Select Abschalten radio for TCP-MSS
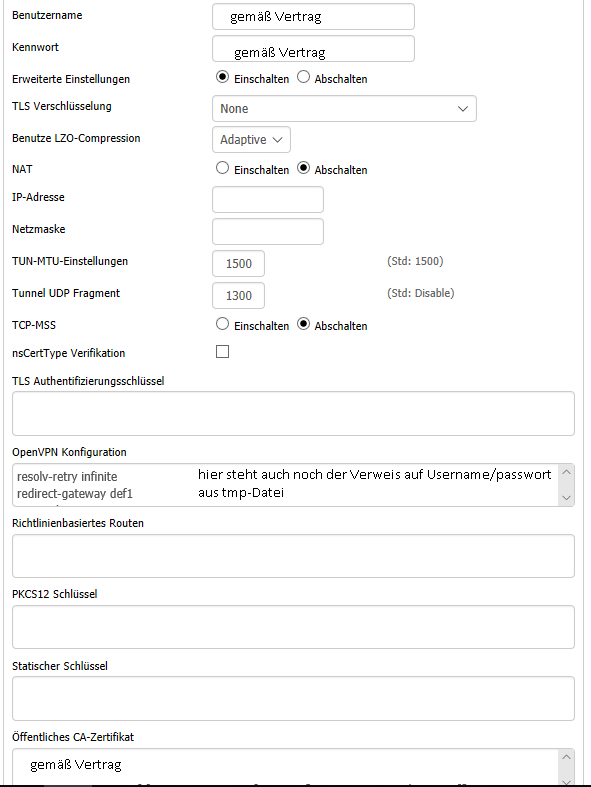Screen dimensions: 591x787 (303, 324)
